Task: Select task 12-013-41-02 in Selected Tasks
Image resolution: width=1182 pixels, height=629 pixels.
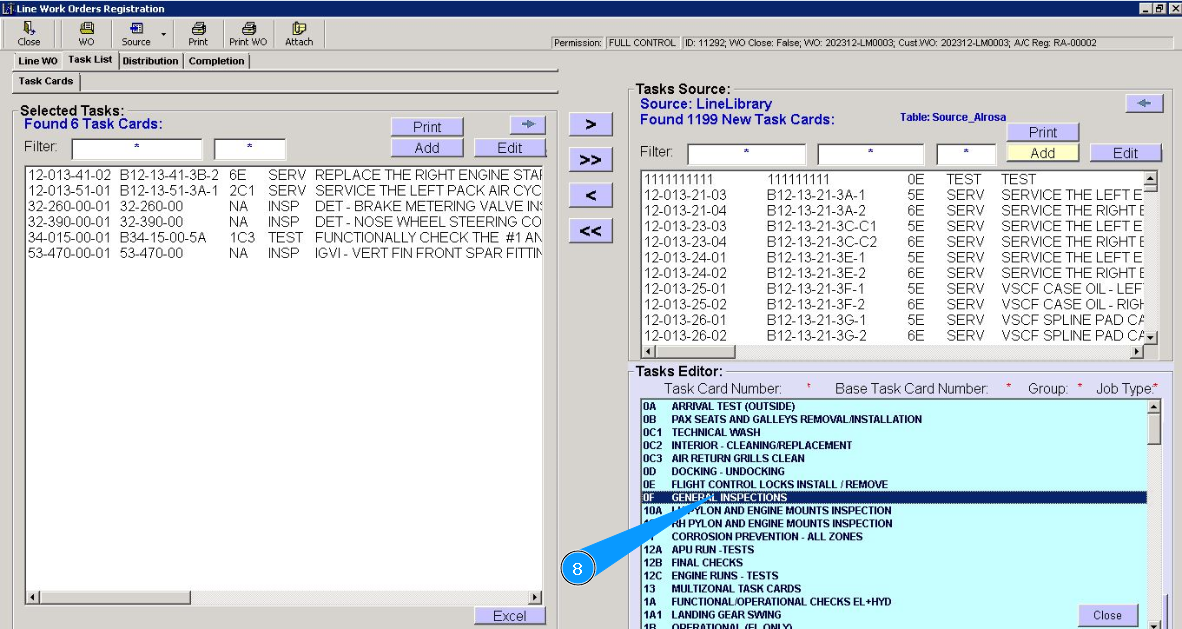Action: tap(284, 175)
